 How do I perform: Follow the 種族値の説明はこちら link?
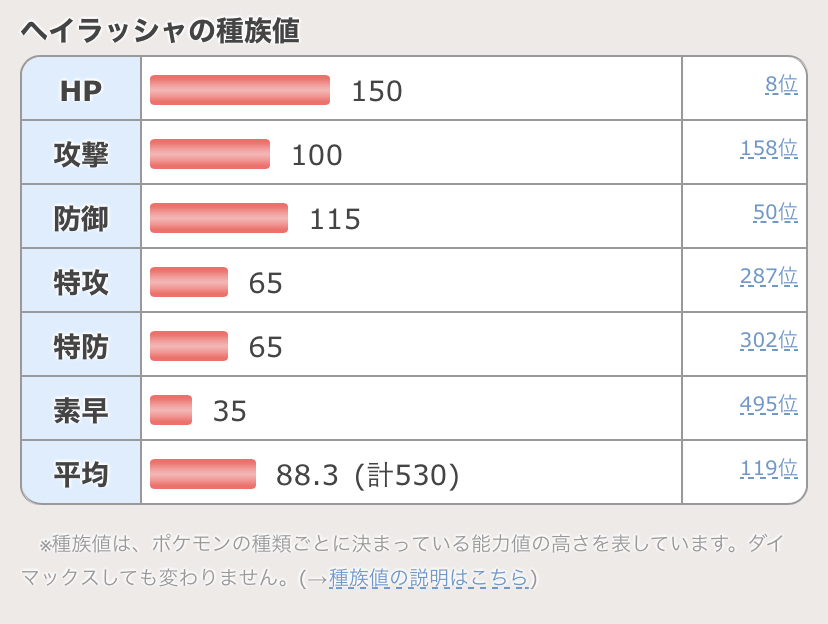[429, 578]
